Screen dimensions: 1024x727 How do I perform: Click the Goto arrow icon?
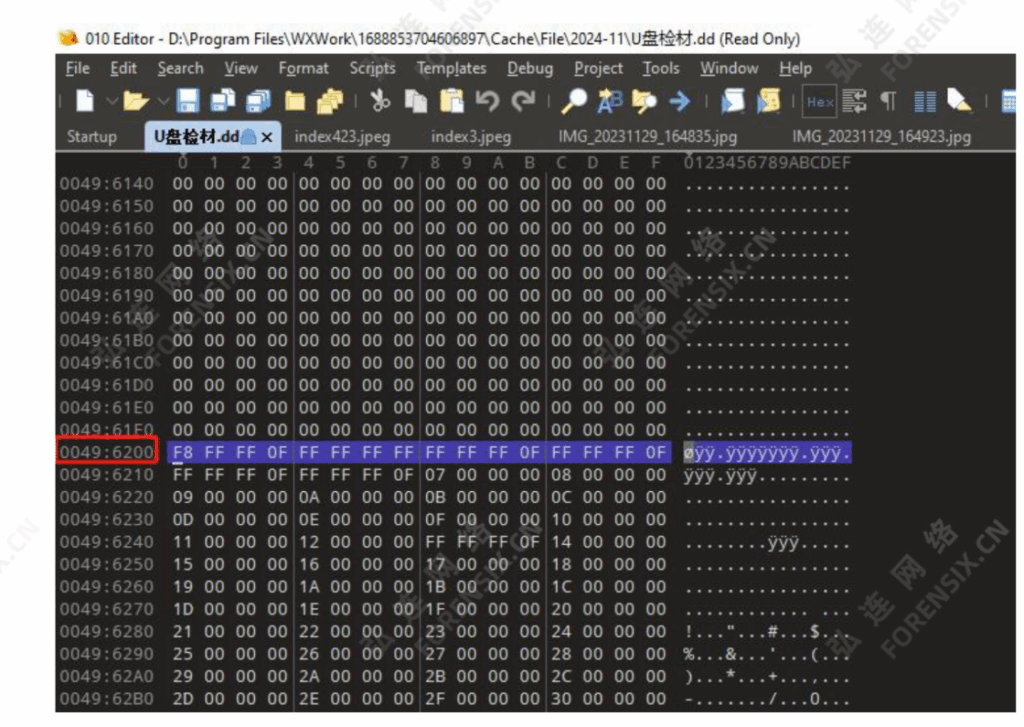pyautogui.click(x=680, y=101)
